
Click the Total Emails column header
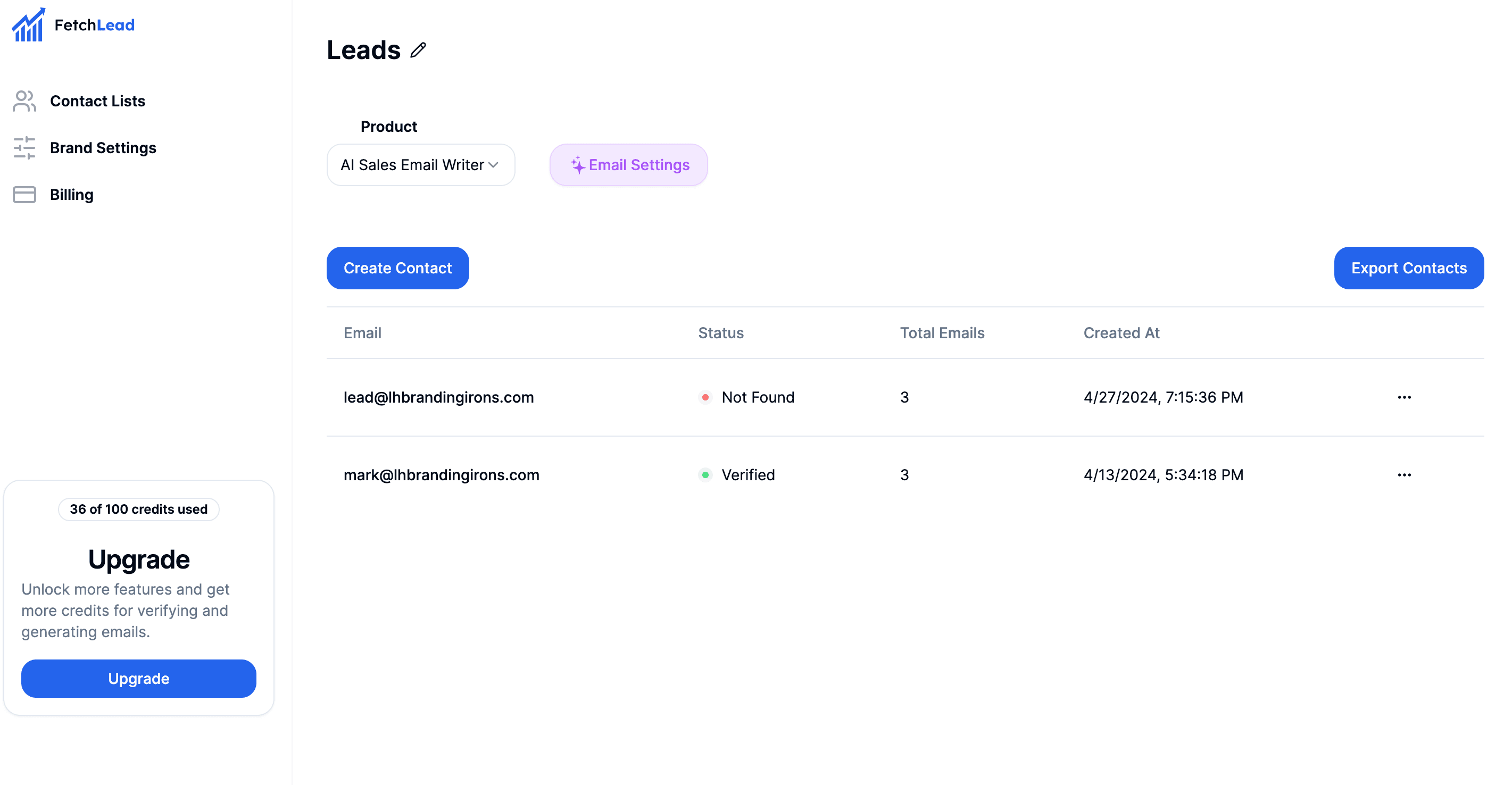click(x=942, y=332)
